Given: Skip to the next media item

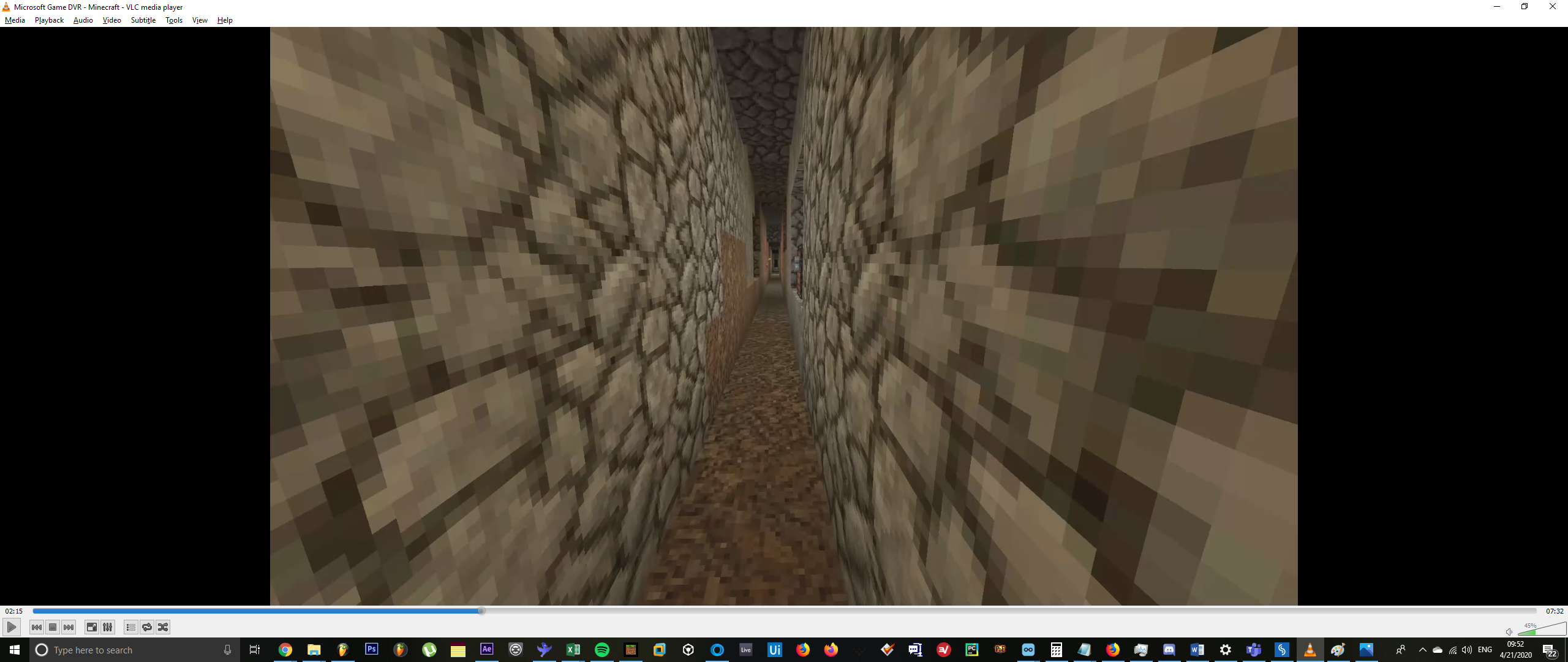Looking at the screenshot, I should [69, 627].
